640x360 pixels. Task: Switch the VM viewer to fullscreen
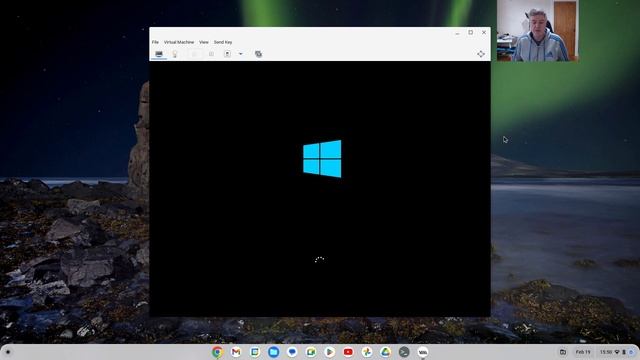[481, 54]
